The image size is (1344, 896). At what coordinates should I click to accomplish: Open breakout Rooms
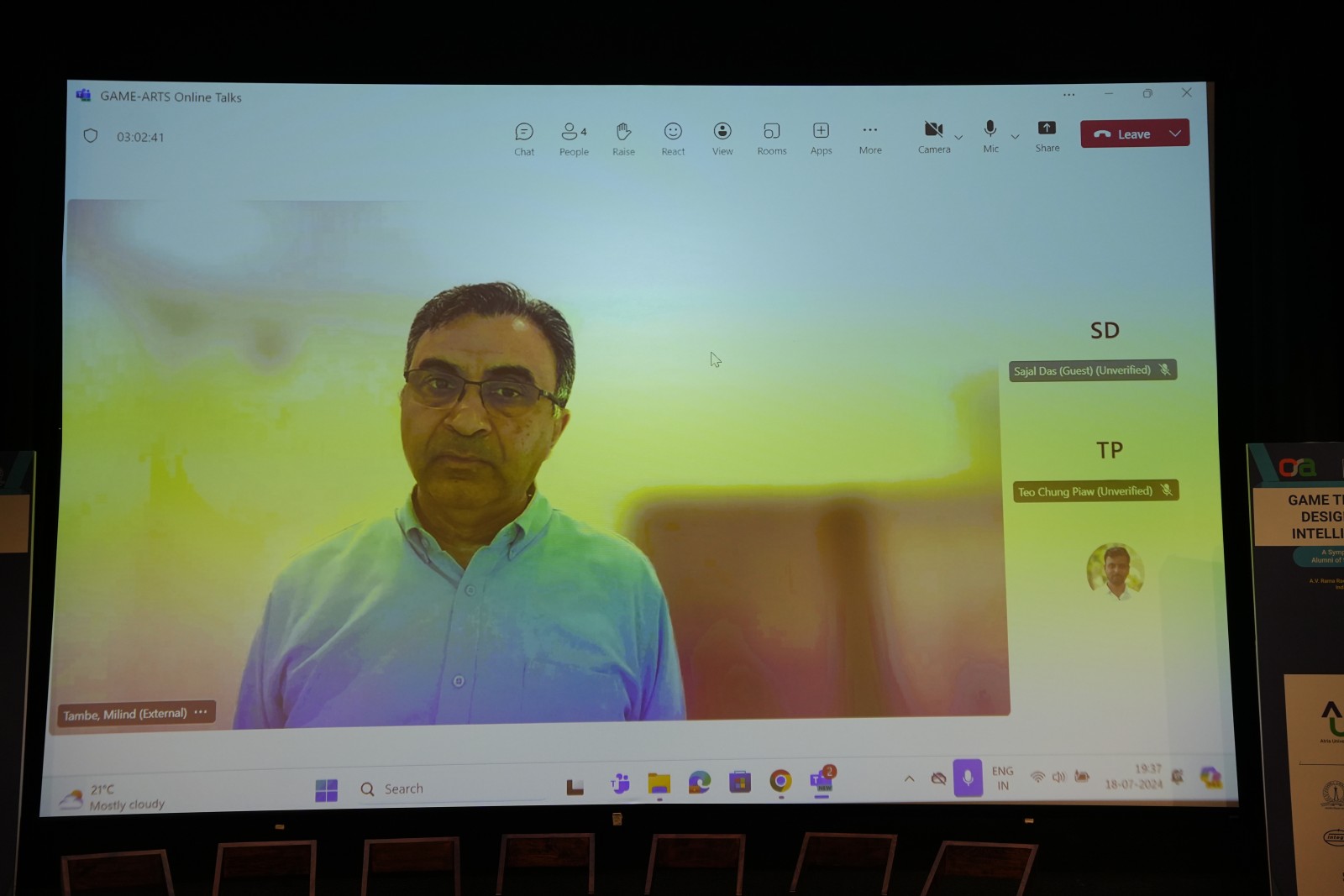771,139
